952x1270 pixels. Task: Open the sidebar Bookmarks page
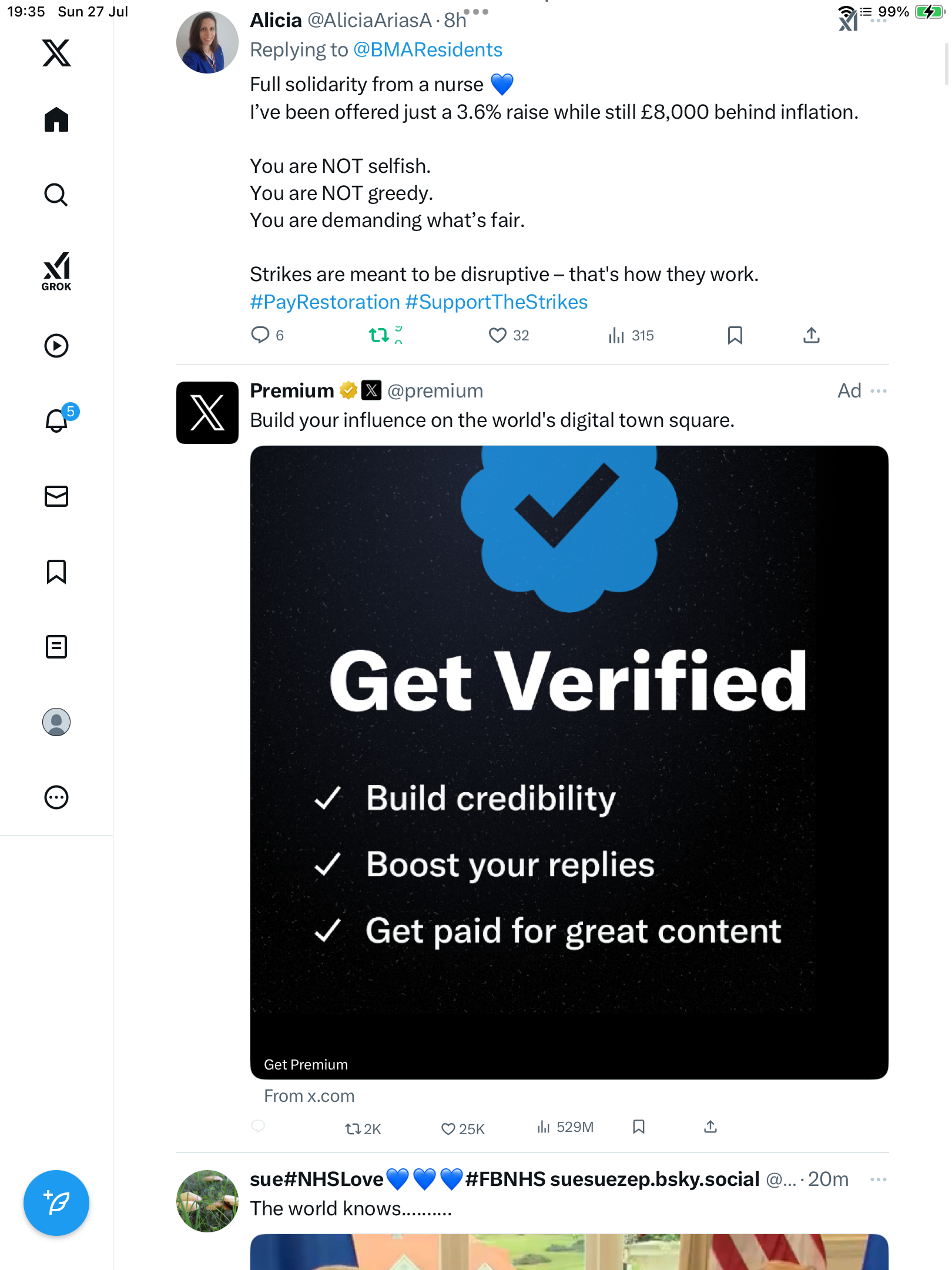tap(56, 571)
